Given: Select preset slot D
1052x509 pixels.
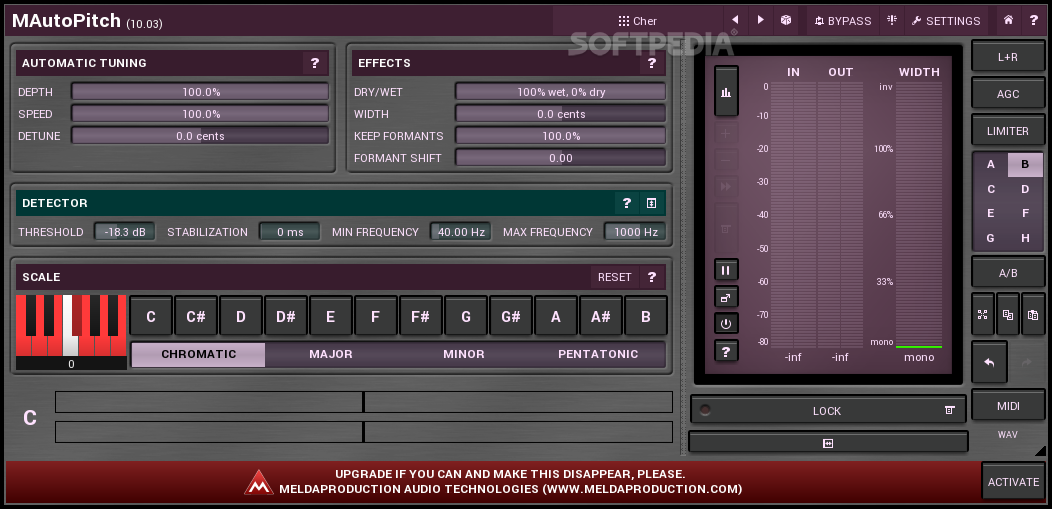Looking at the screenshot, I should tap(1025, 189).
